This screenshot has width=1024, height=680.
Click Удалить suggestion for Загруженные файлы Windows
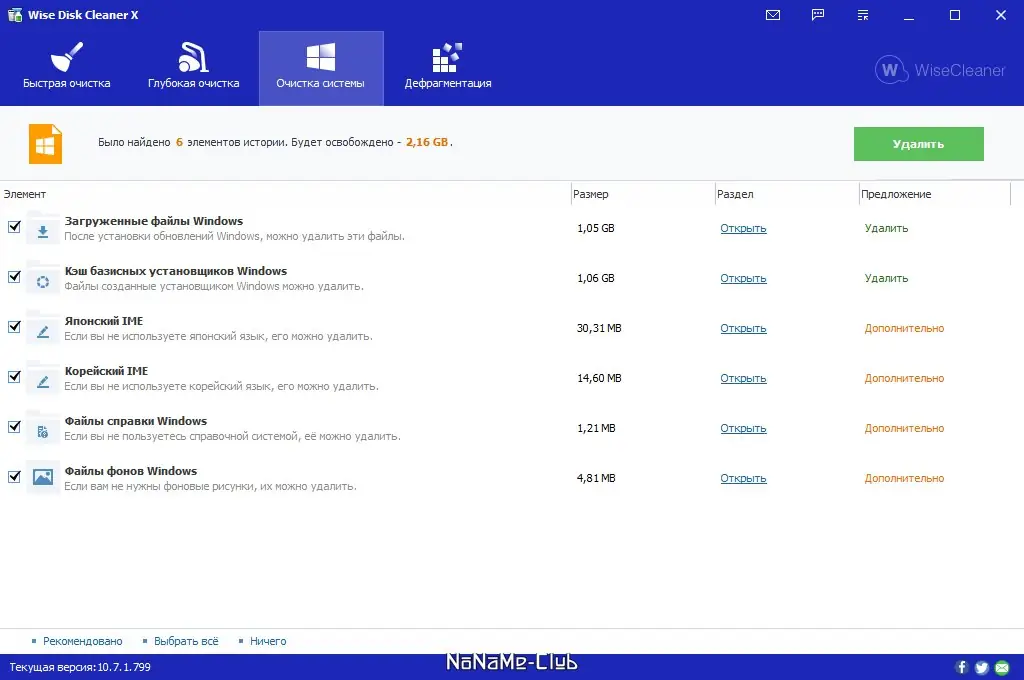(x=886, y=228)
